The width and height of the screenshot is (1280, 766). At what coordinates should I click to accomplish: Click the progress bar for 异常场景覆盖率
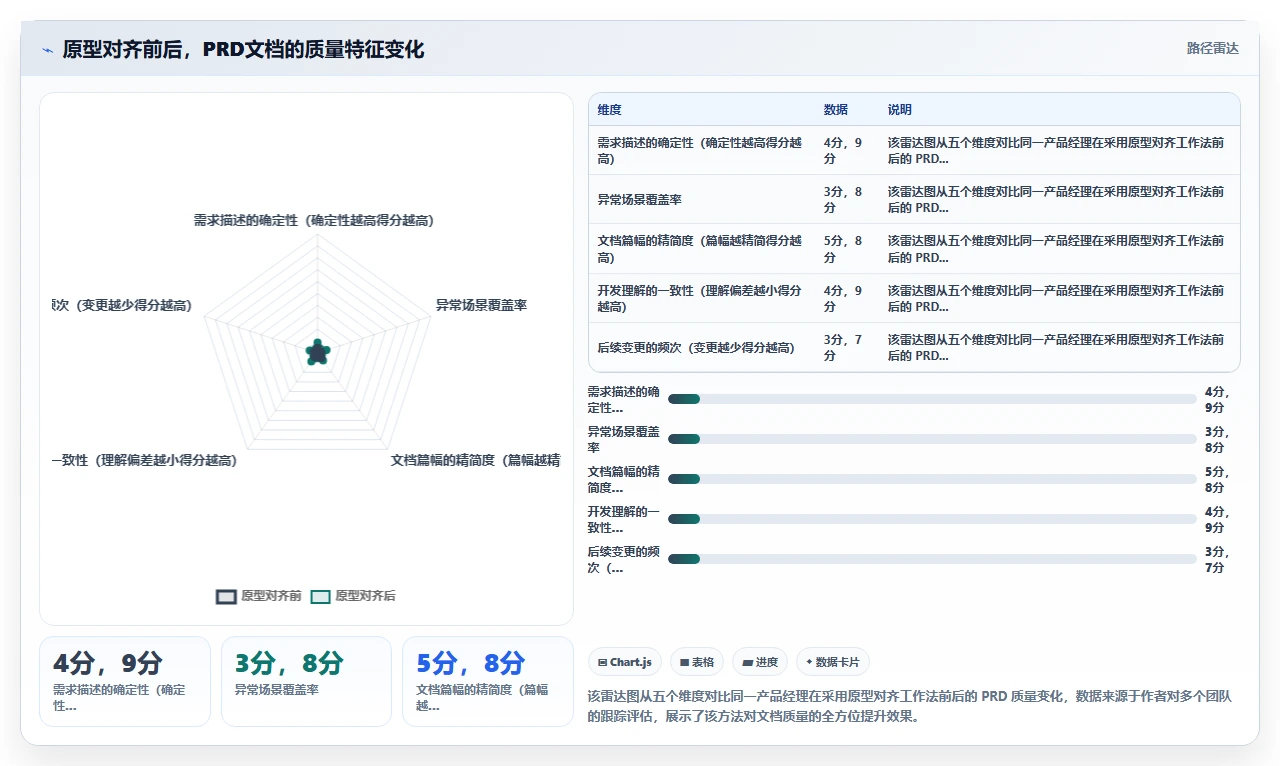click(932, 439)
